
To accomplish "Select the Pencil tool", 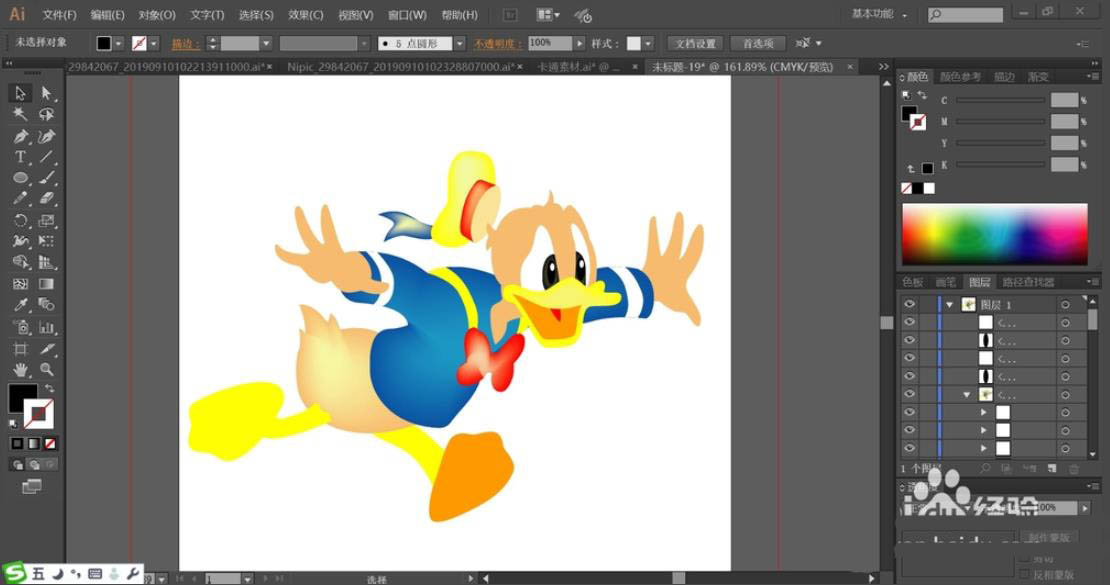I will (20, 199).
